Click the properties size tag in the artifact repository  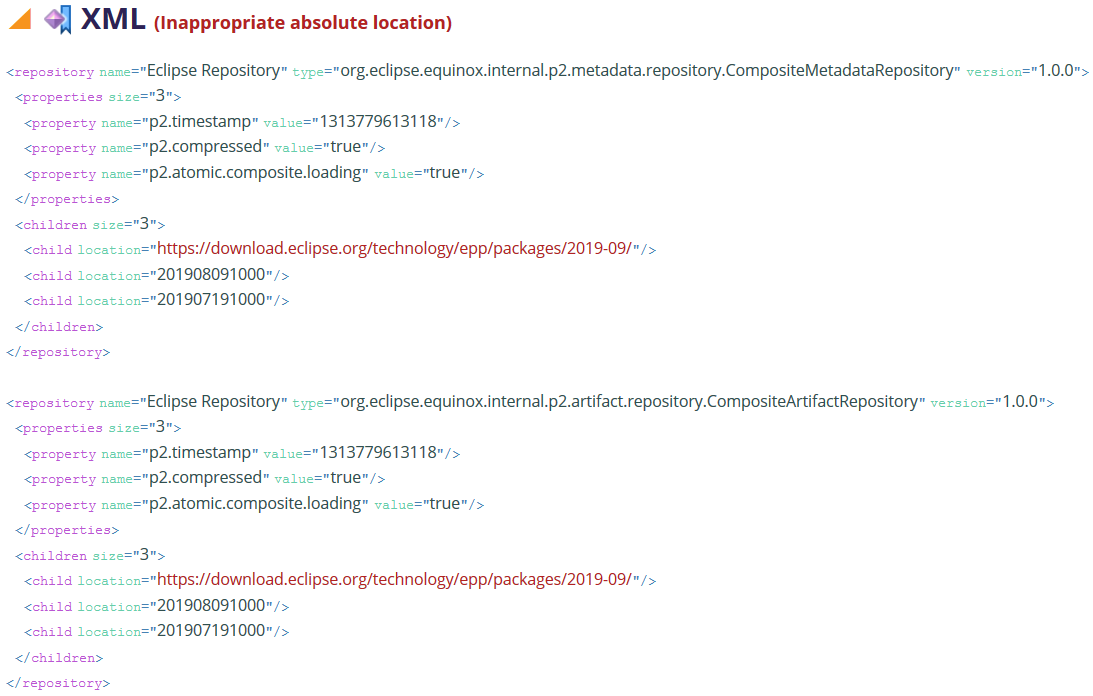coord(98,428)
